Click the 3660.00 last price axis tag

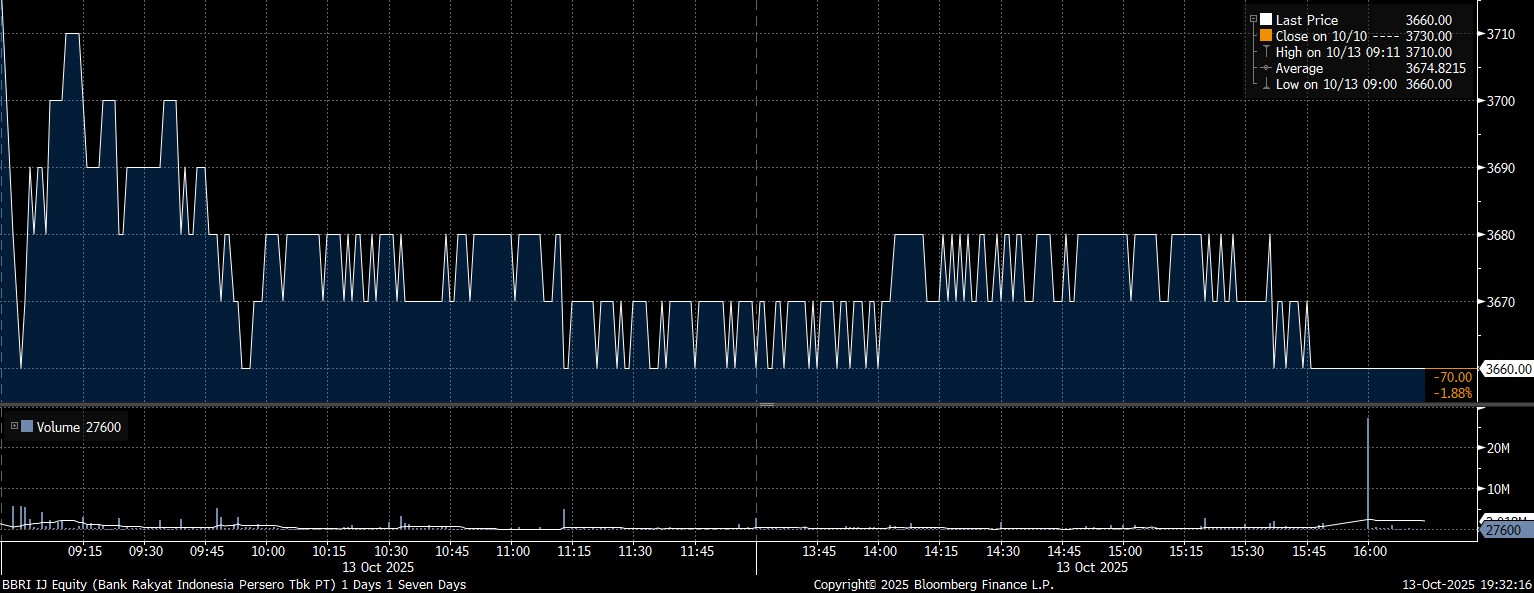[1508, 369]
